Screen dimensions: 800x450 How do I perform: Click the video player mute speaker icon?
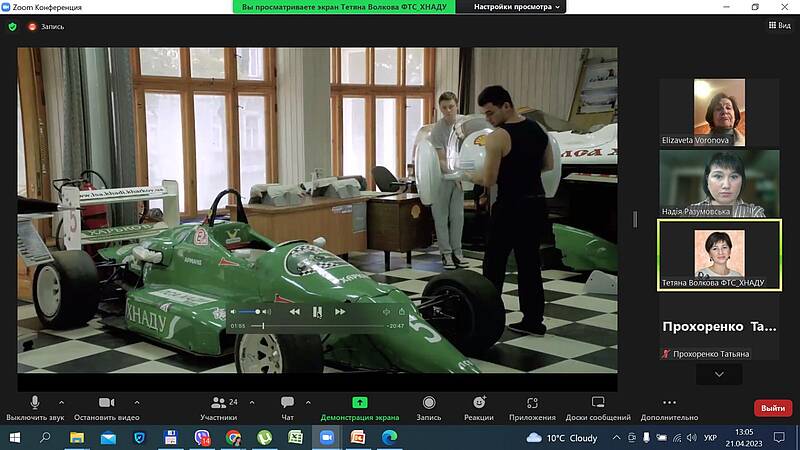point(233,312)
